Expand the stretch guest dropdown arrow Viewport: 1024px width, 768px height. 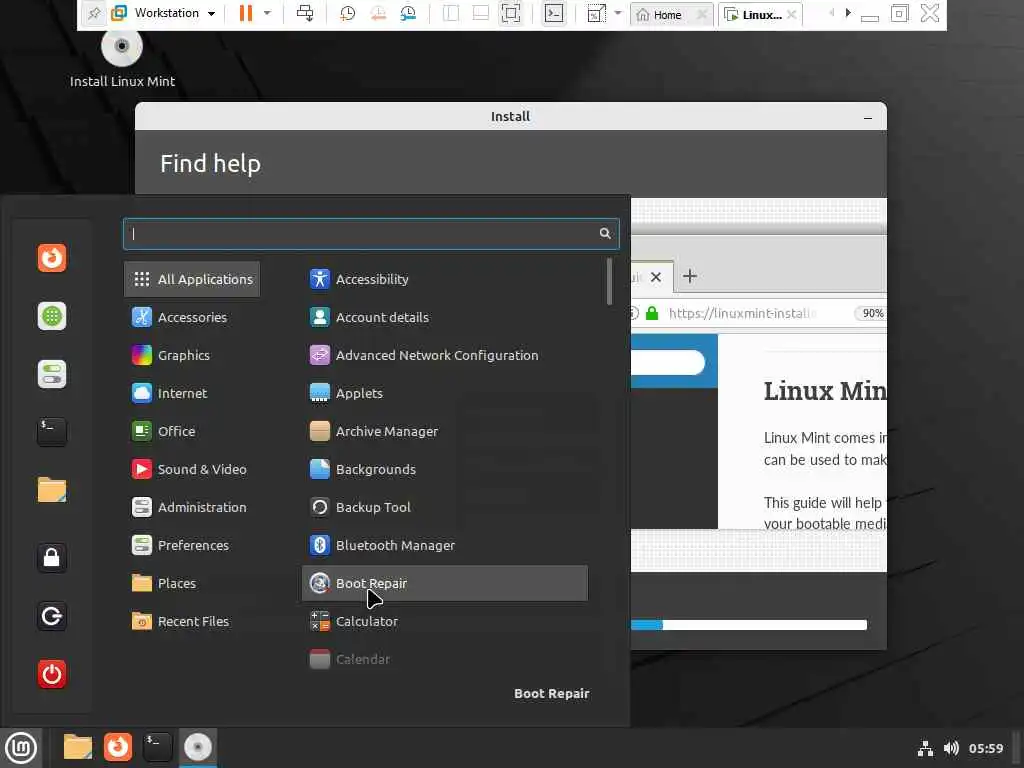point(618,13)
